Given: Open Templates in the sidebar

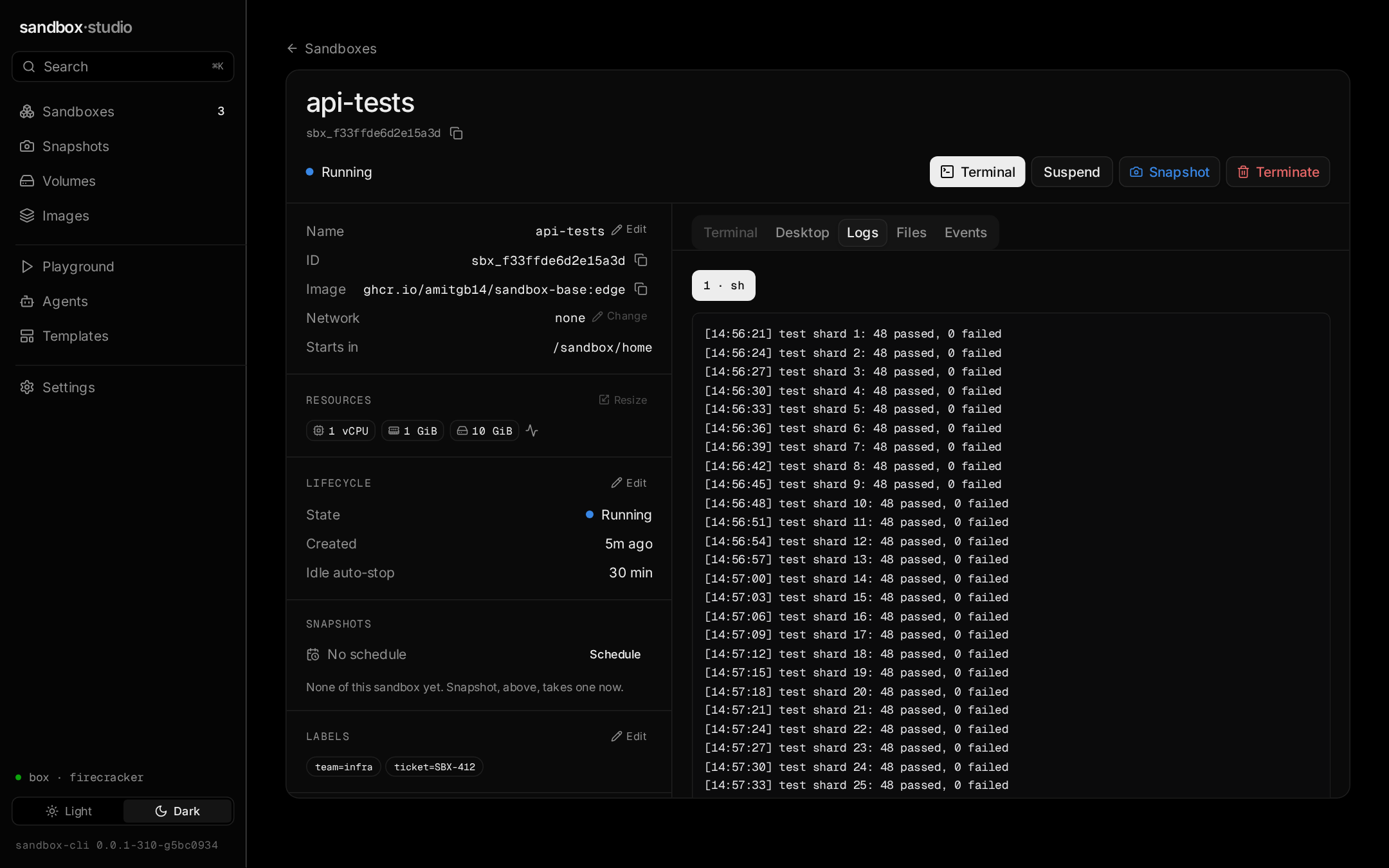Looking at the screenshot, I should click(x=122, y=336).
